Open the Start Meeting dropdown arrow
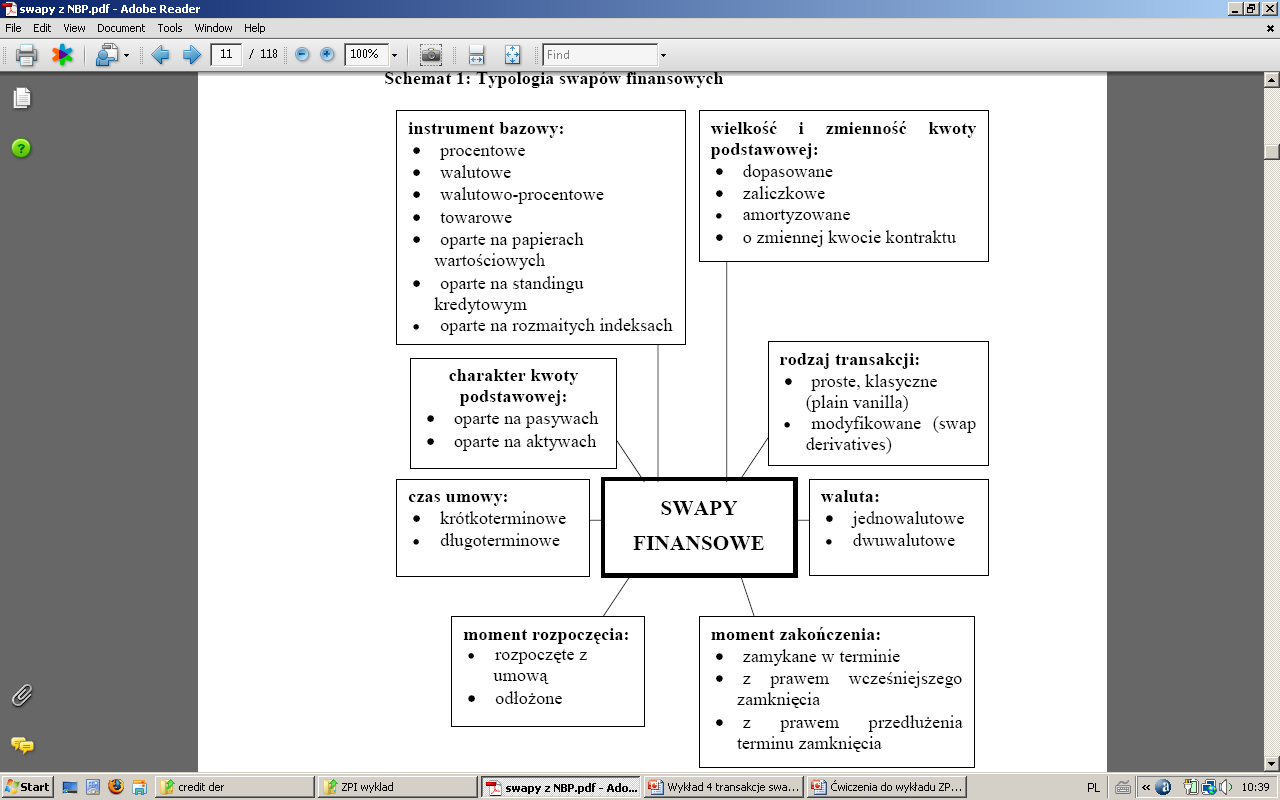The height and width of the screenshot is (800, 1280). click(x=126, y=56)
